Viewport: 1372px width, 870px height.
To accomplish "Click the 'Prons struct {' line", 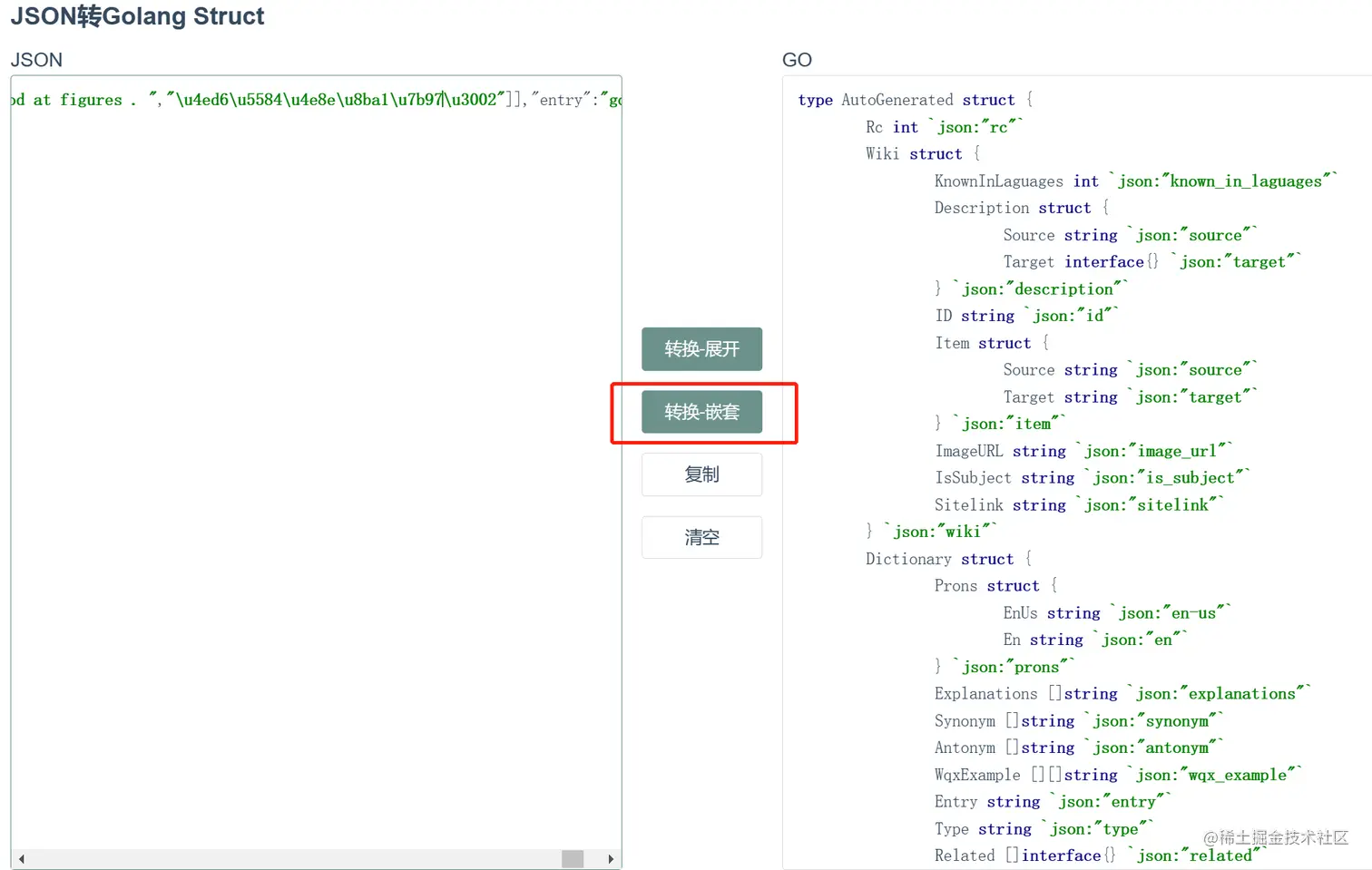I will pyautogui.click(x=996, y=586).
